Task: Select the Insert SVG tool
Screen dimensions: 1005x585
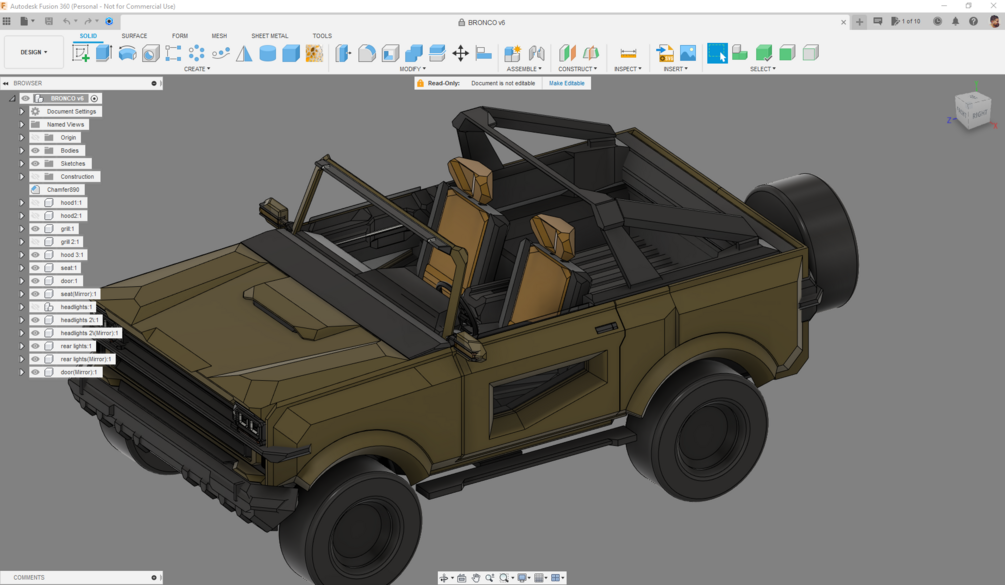Action: point(665,53)
